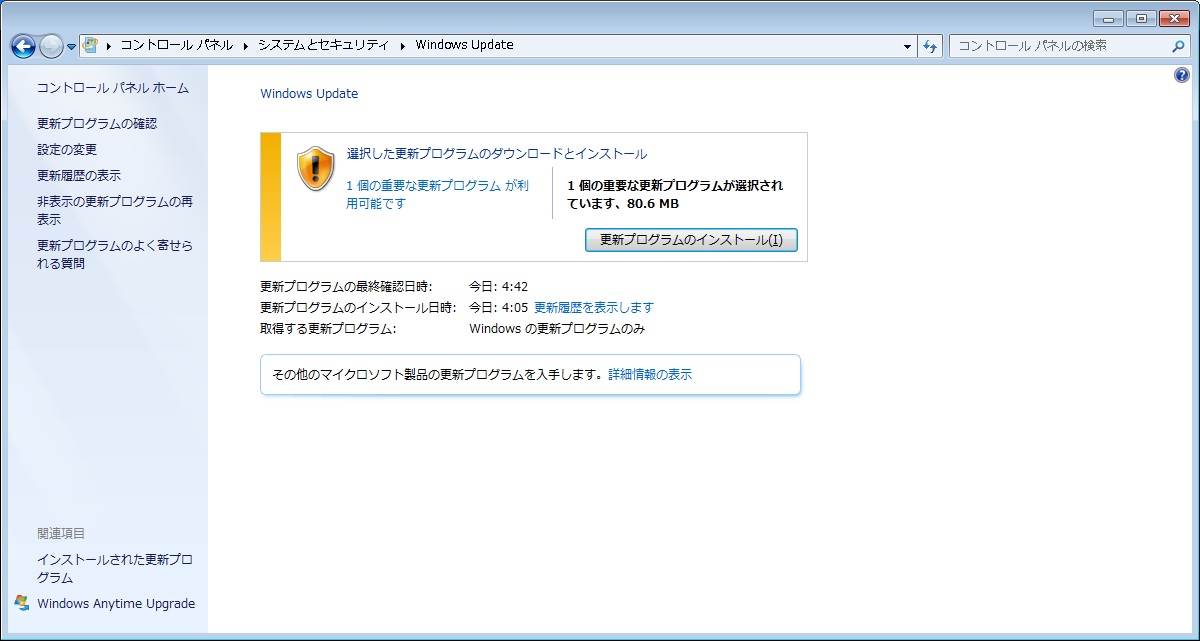Open the recent pages chevron next to back button
The height and width of the screenshot is (641, 1200).
click(70, 46)
